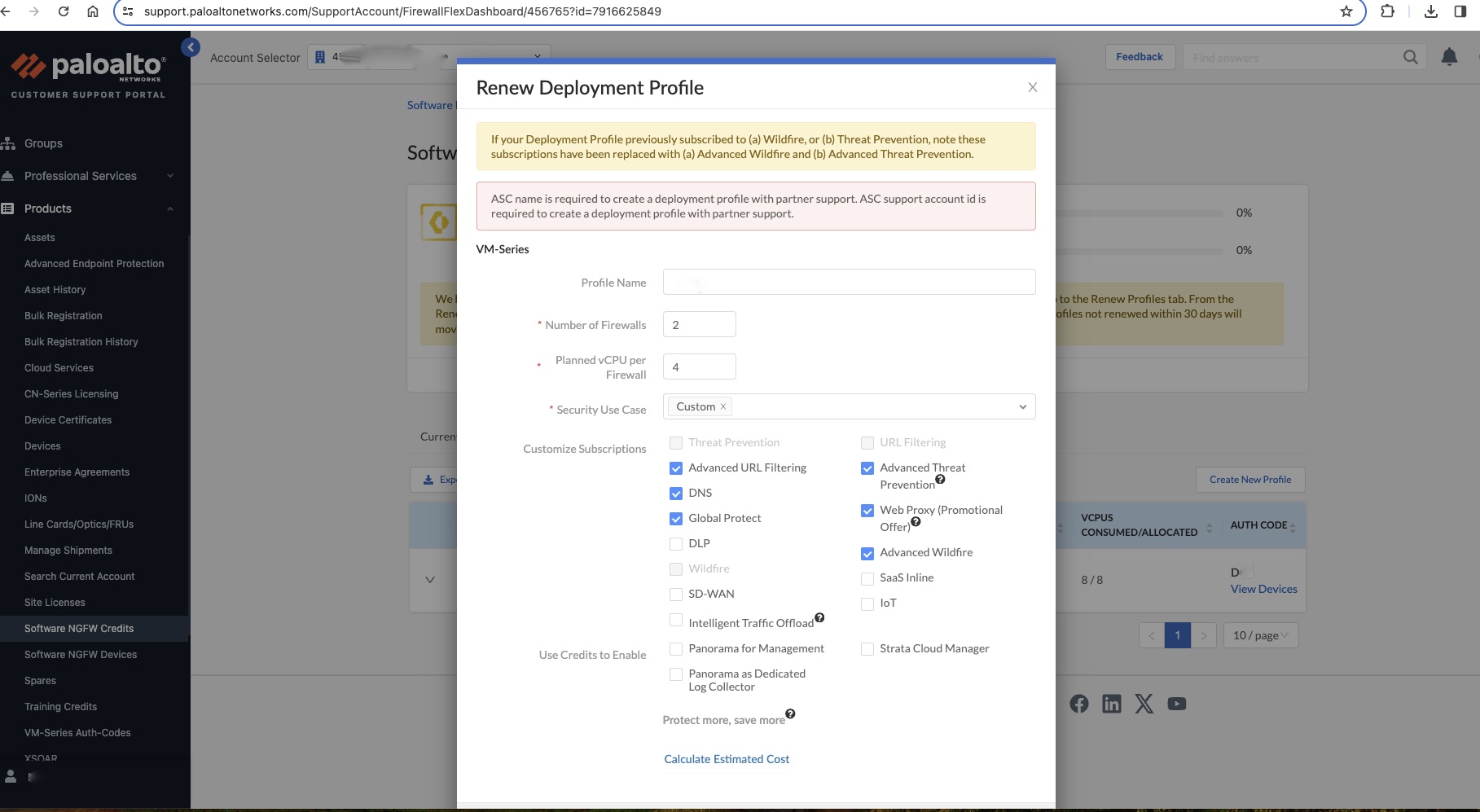The image size is (1480, 812).
Task: Enable the SD-WAN checkbox
Action: 676,595
